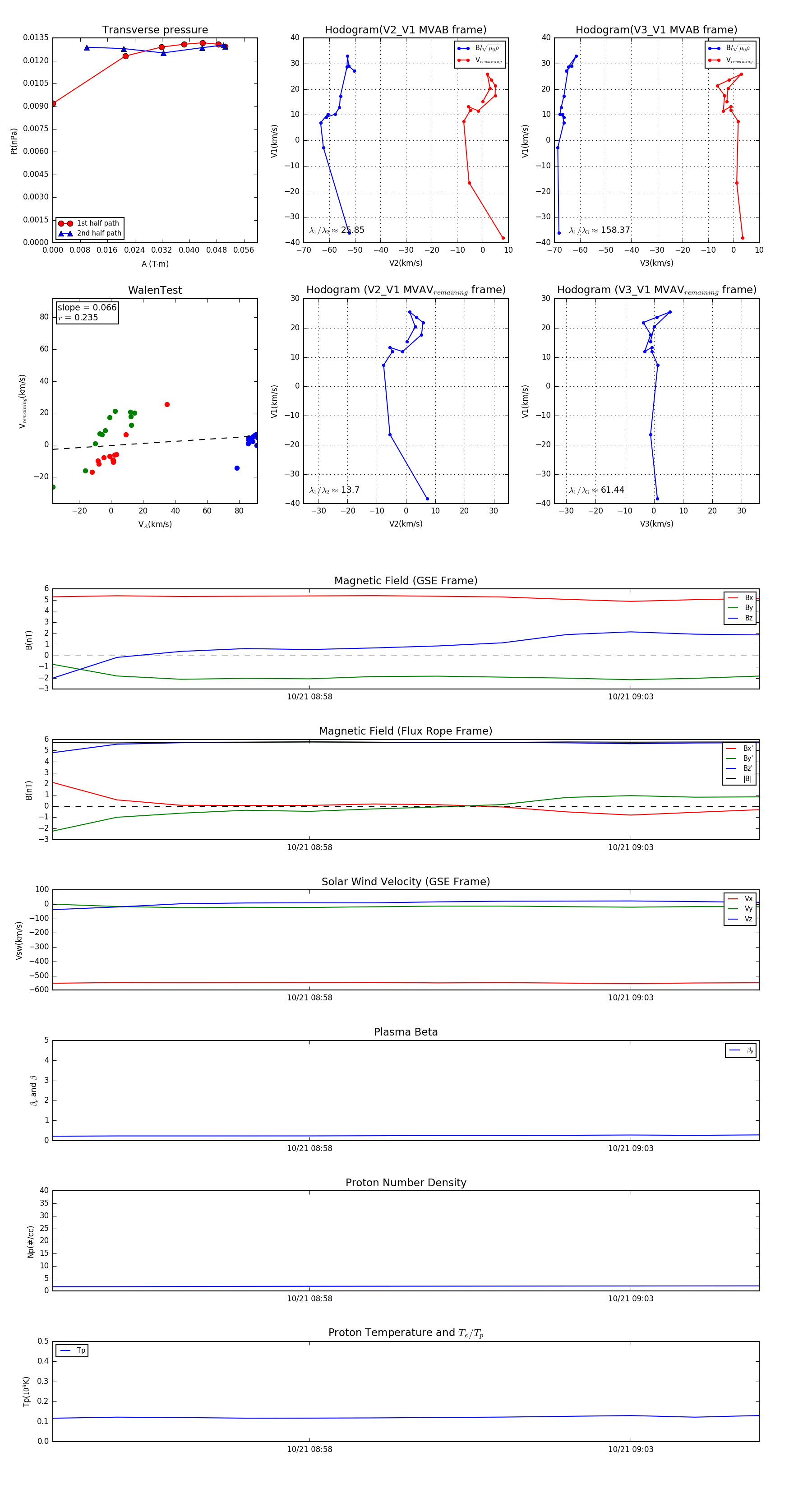This screenshot has height=1489, width=812.
Task: Click the |B| legend entry
Action: pos(740,779)
